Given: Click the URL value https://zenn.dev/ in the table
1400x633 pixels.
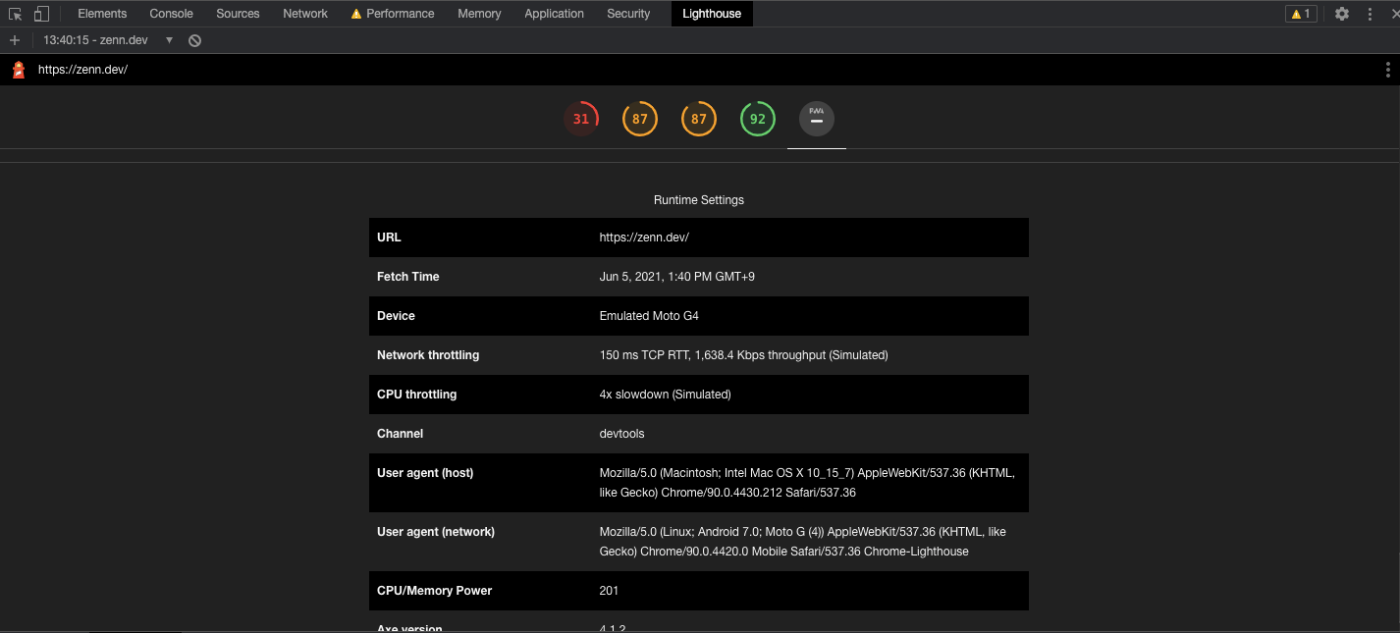Looking at the screenshot, I should pos(644,238).
